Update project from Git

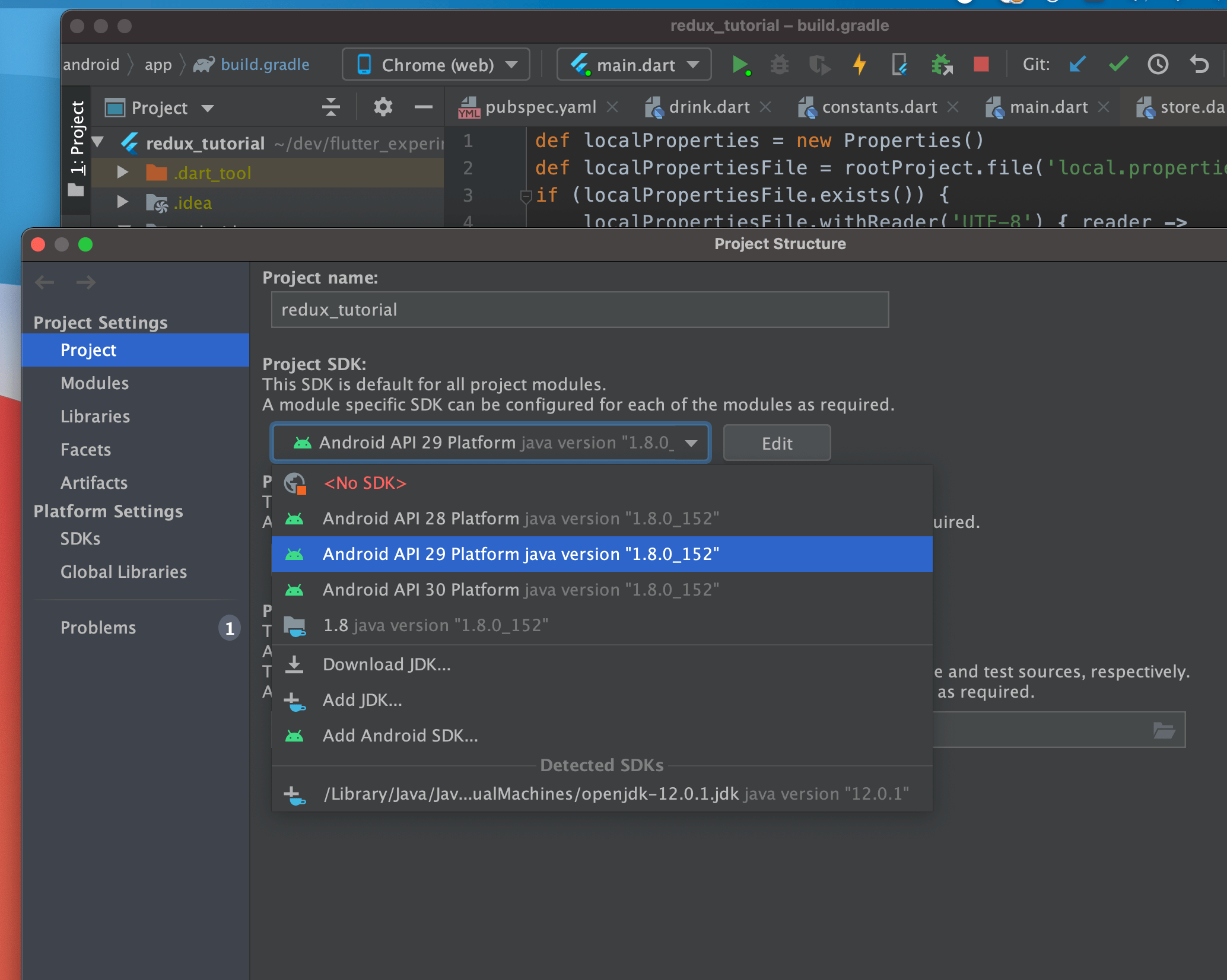pos(1077,65)
